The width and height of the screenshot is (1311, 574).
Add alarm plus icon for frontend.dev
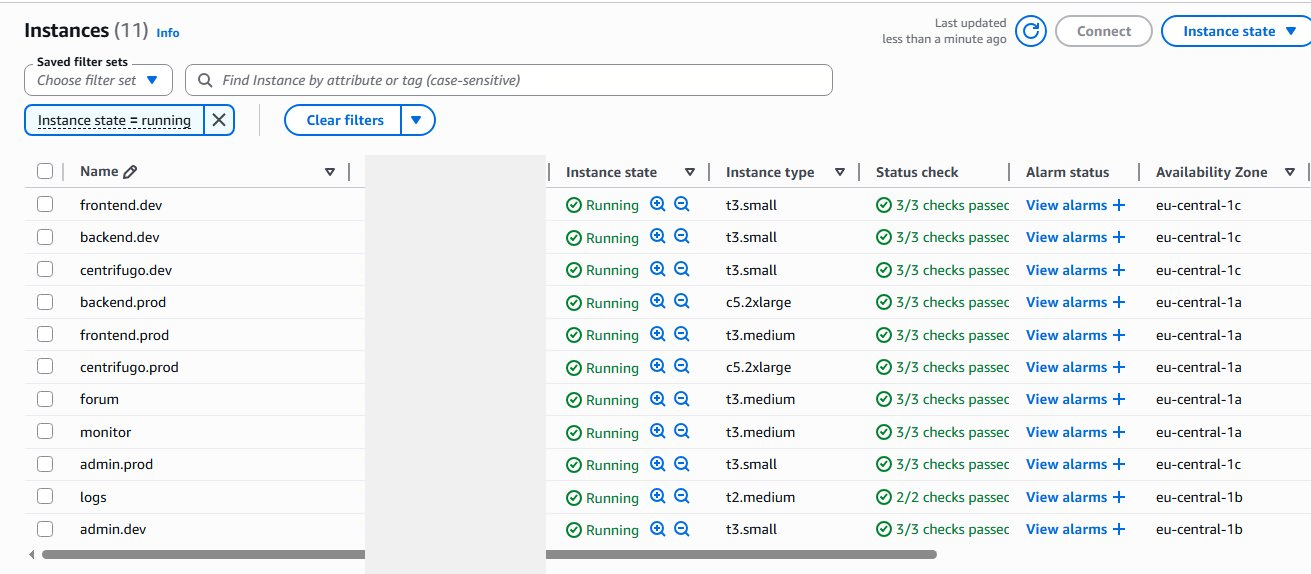[x=1118, y=205]
